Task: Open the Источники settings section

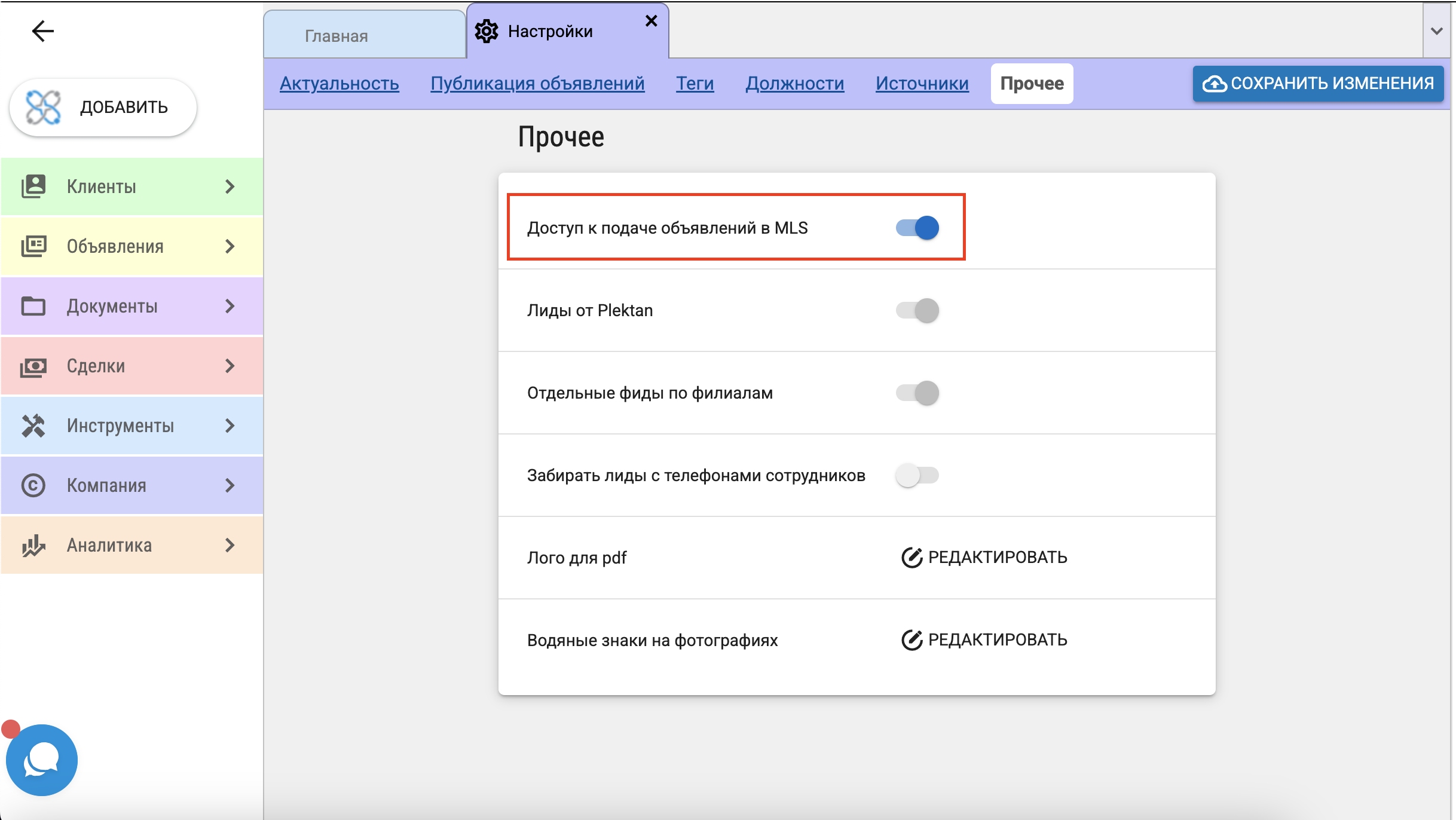Action: click(x=922, y=84)
